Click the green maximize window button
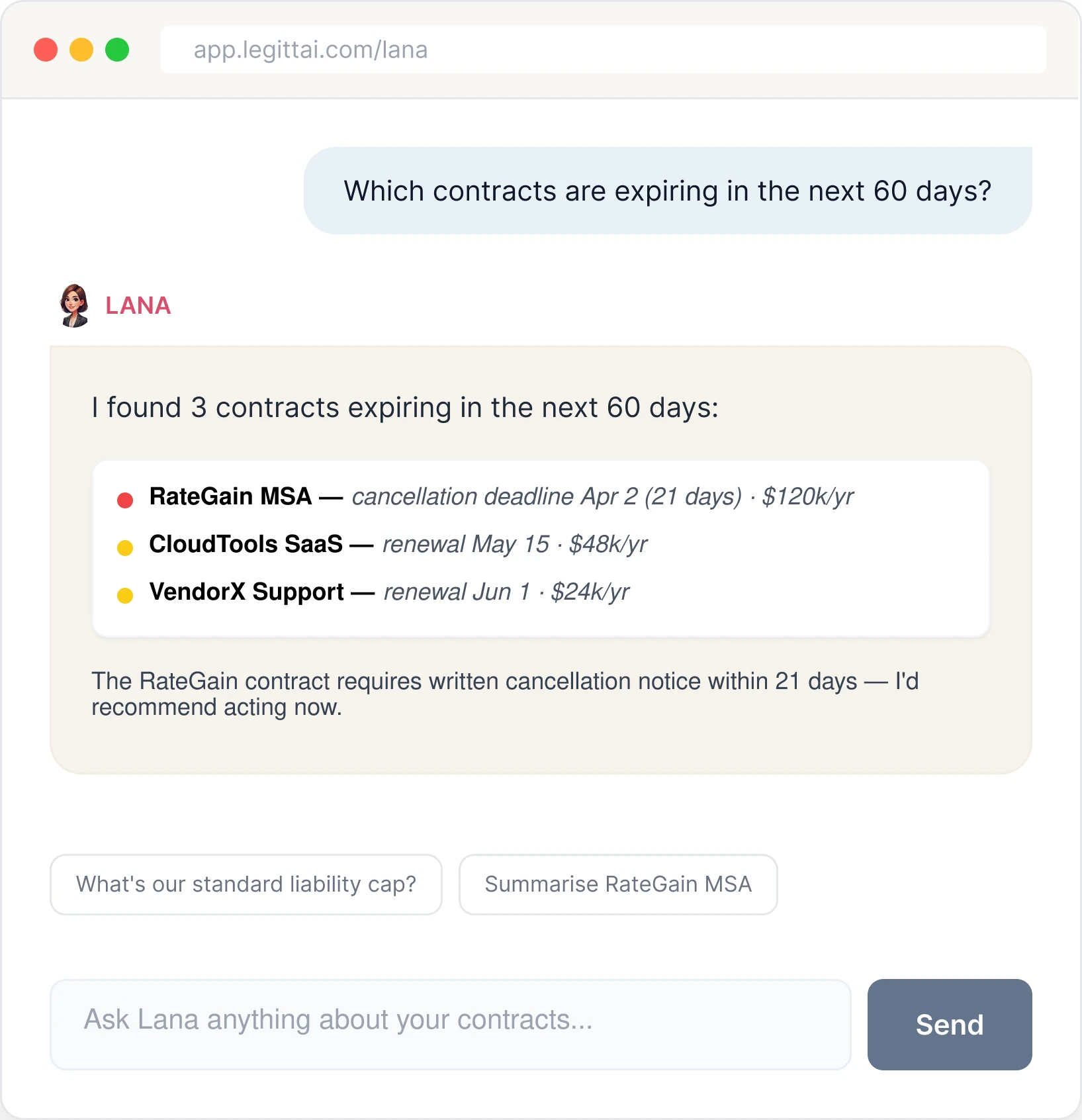The width and height of the screenshot is (1082, 1120). 117,50
